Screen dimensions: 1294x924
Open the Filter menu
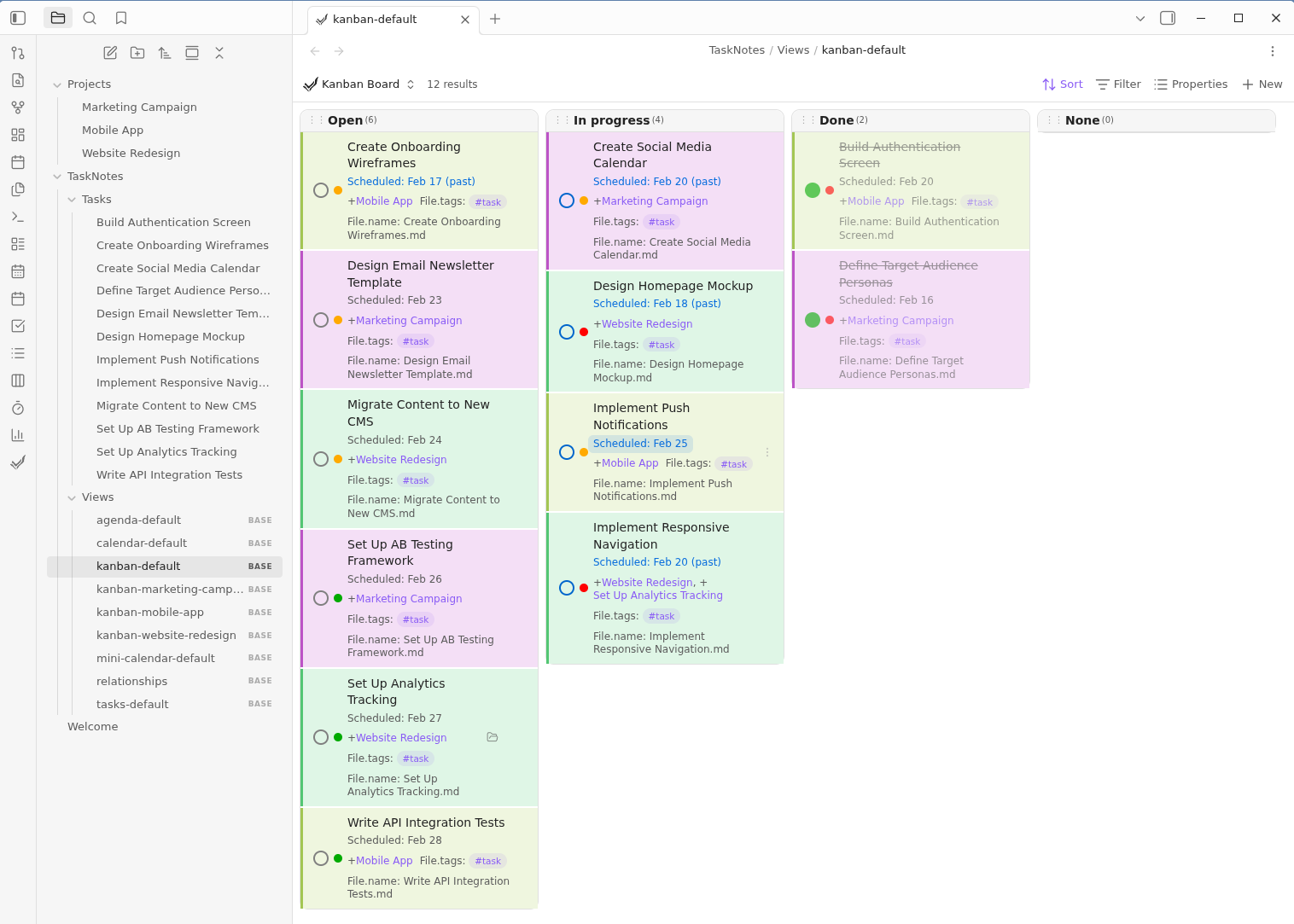pyautogui.click(x=1118, y=84)
